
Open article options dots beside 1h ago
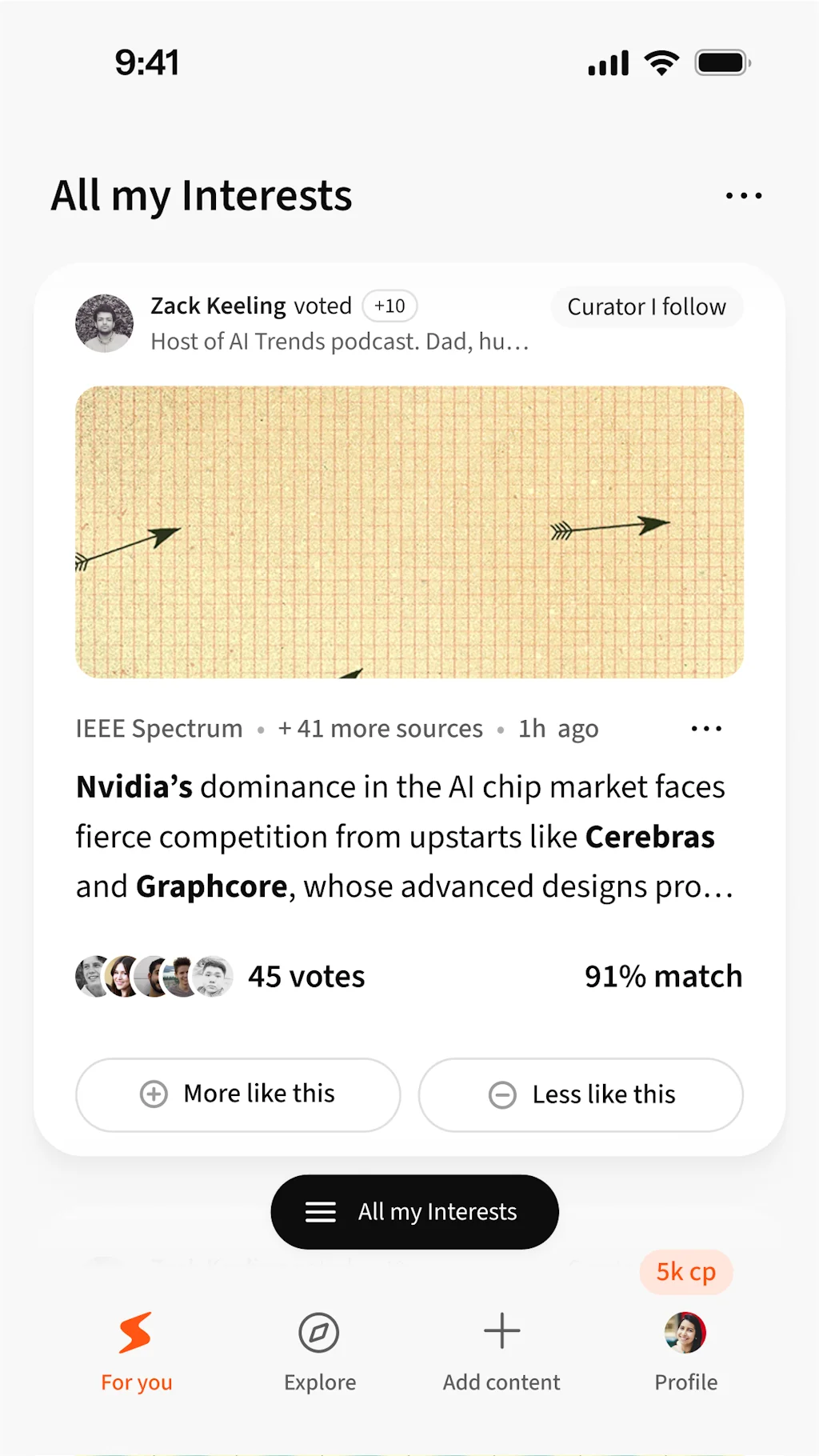coord(706,729)
